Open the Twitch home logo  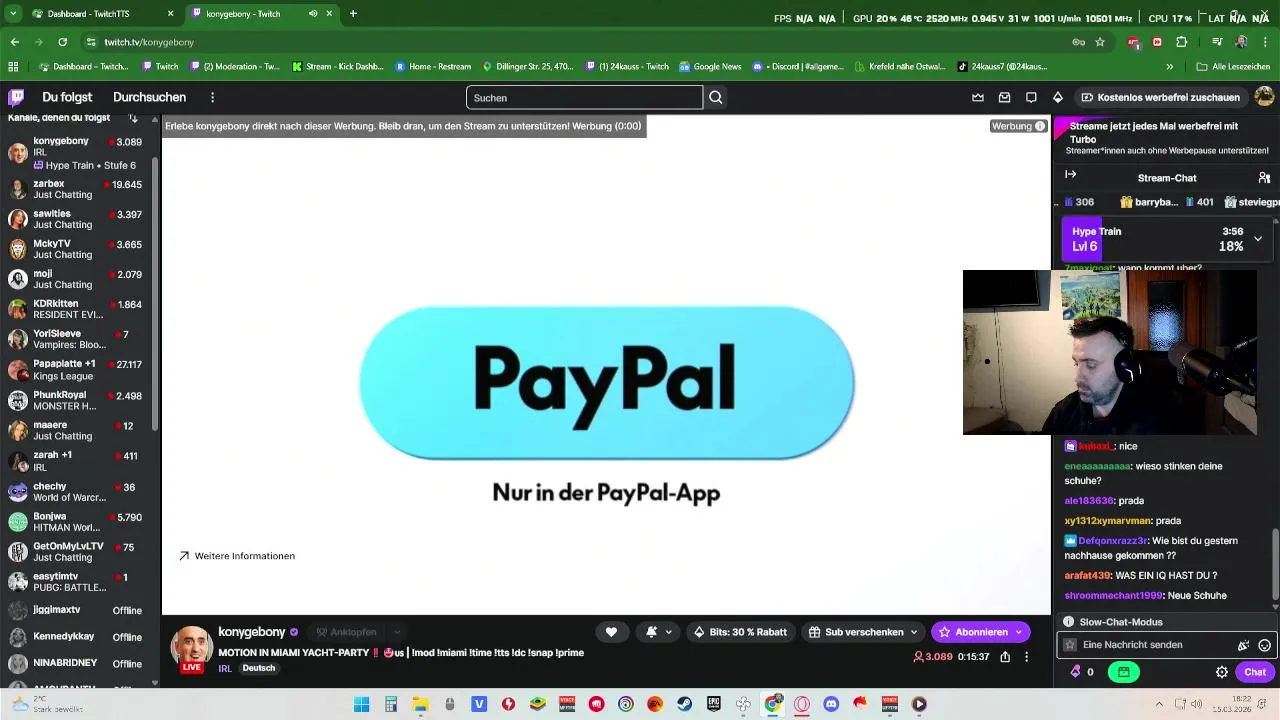tap(16, 97)
